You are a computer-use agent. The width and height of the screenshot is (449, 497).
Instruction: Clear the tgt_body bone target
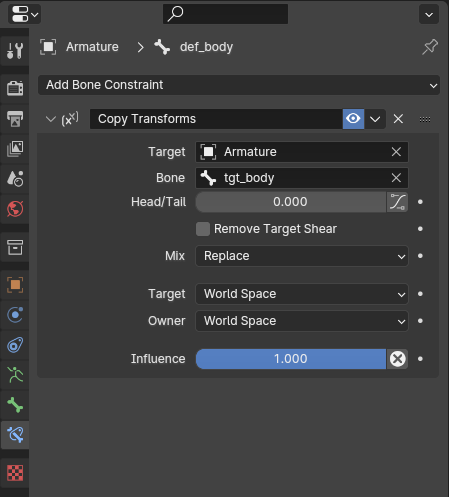(396, 178)
